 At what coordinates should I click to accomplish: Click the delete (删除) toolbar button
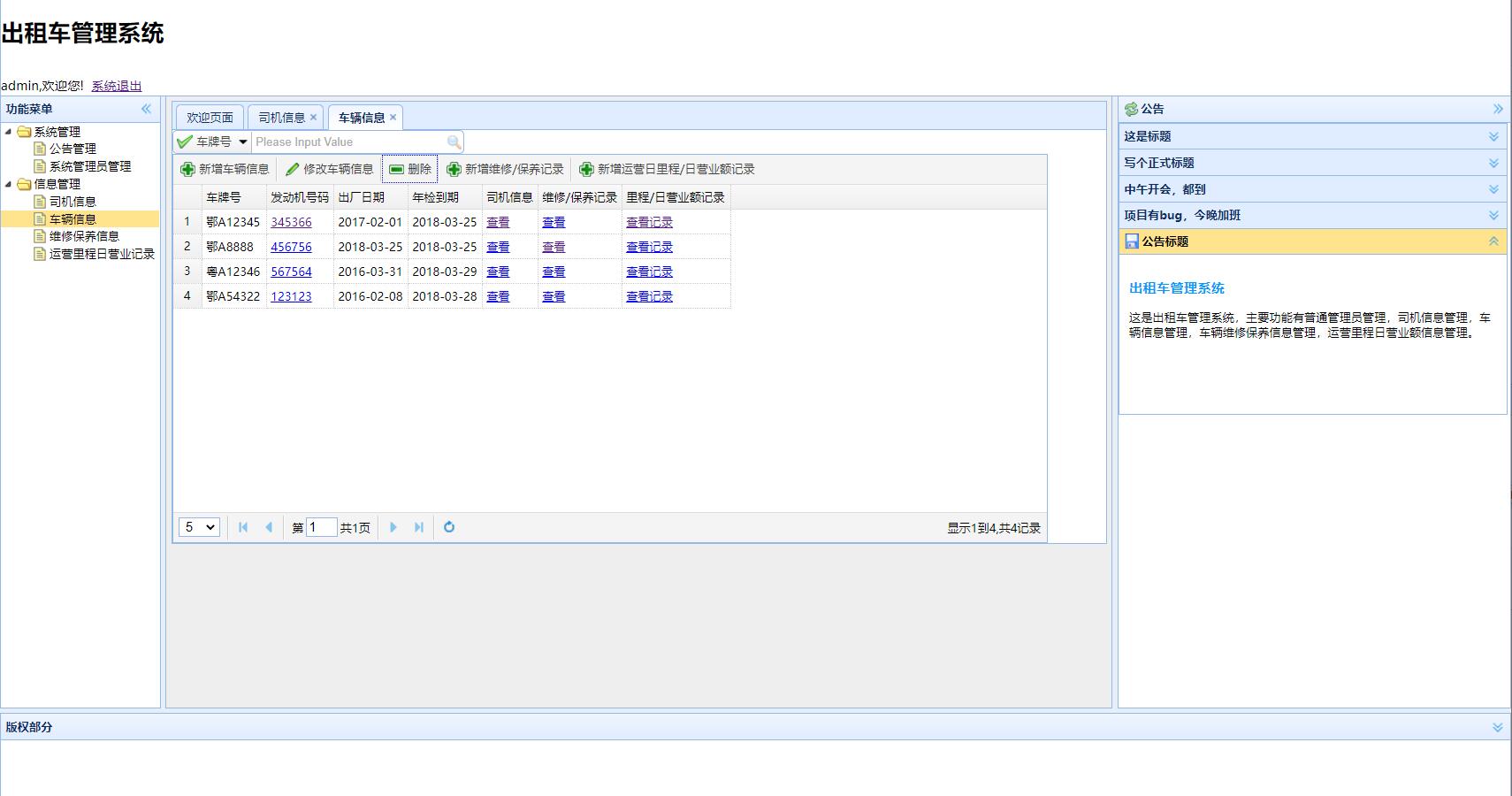[410, 169]
